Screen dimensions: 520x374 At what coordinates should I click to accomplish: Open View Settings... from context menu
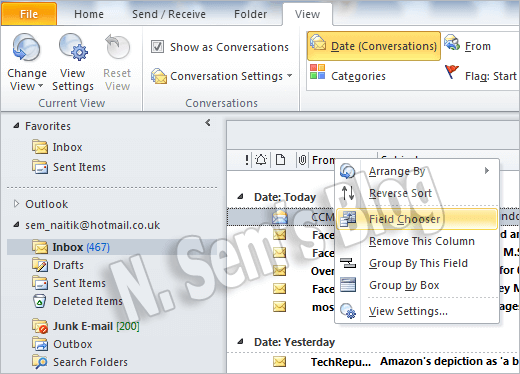[417, 311]
